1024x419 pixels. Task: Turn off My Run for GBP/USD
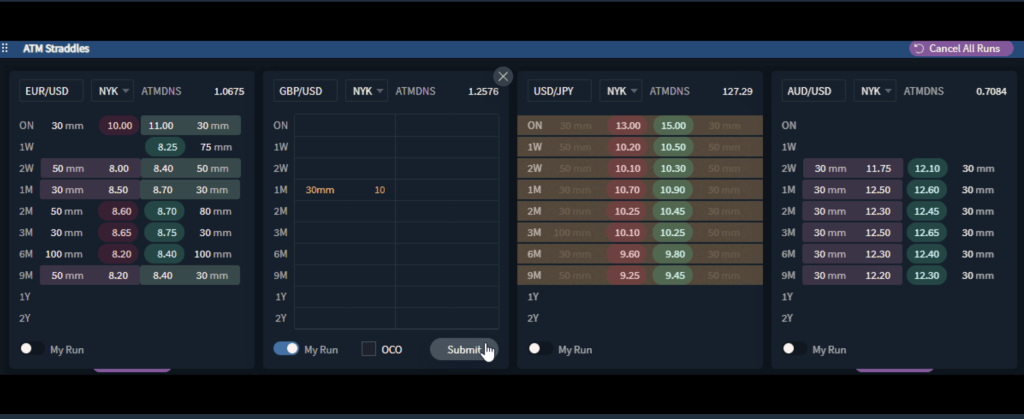coord(286,349)
